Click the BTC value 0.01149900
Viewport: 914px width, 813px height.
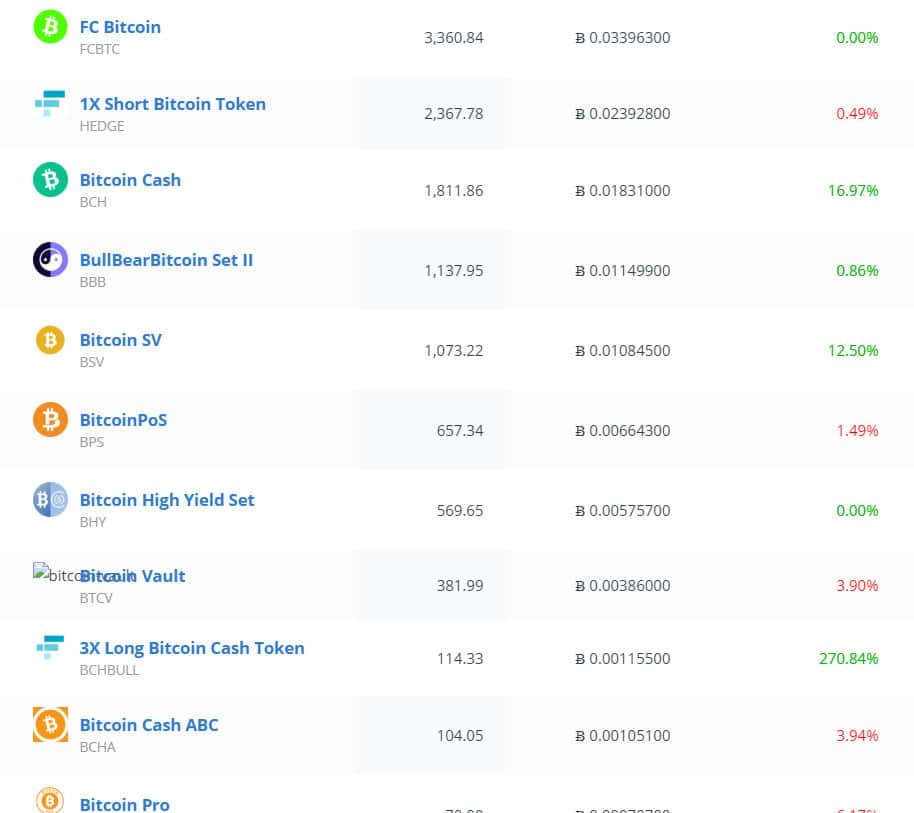pyautogui.click(x=623, y=270)
